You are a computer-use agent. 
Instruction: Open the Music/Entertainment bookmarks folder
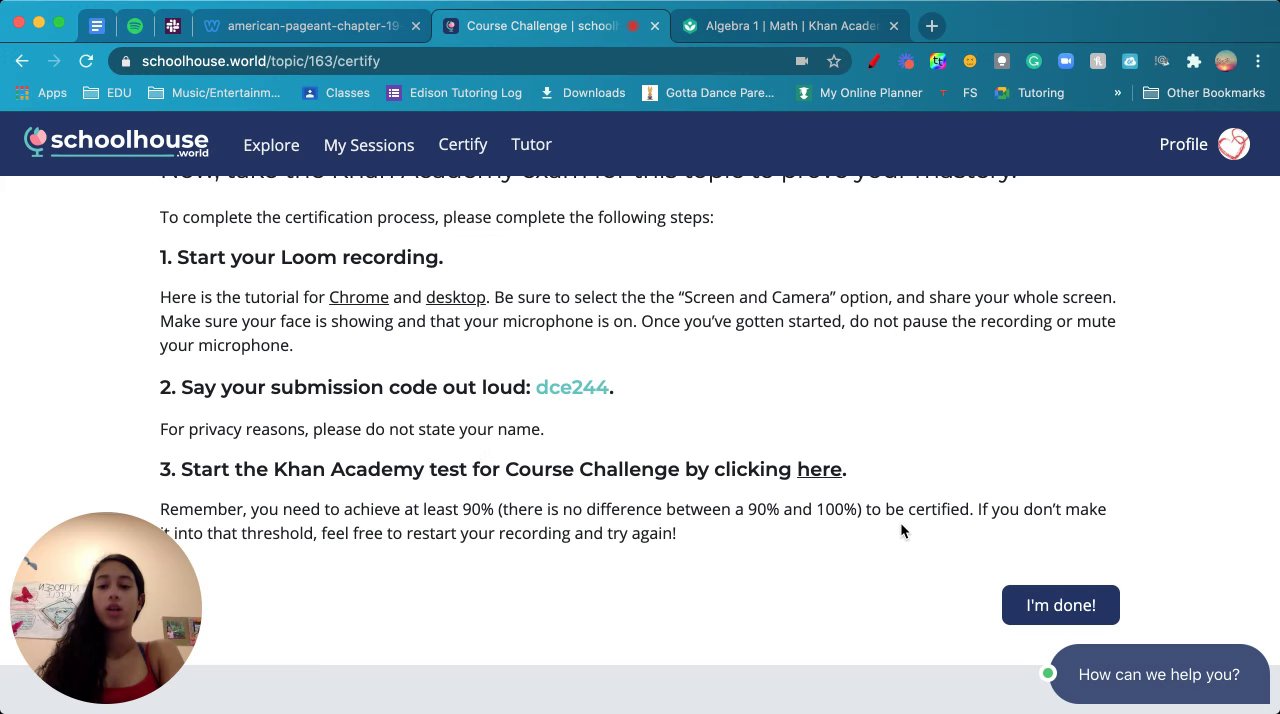pos(214,93)
